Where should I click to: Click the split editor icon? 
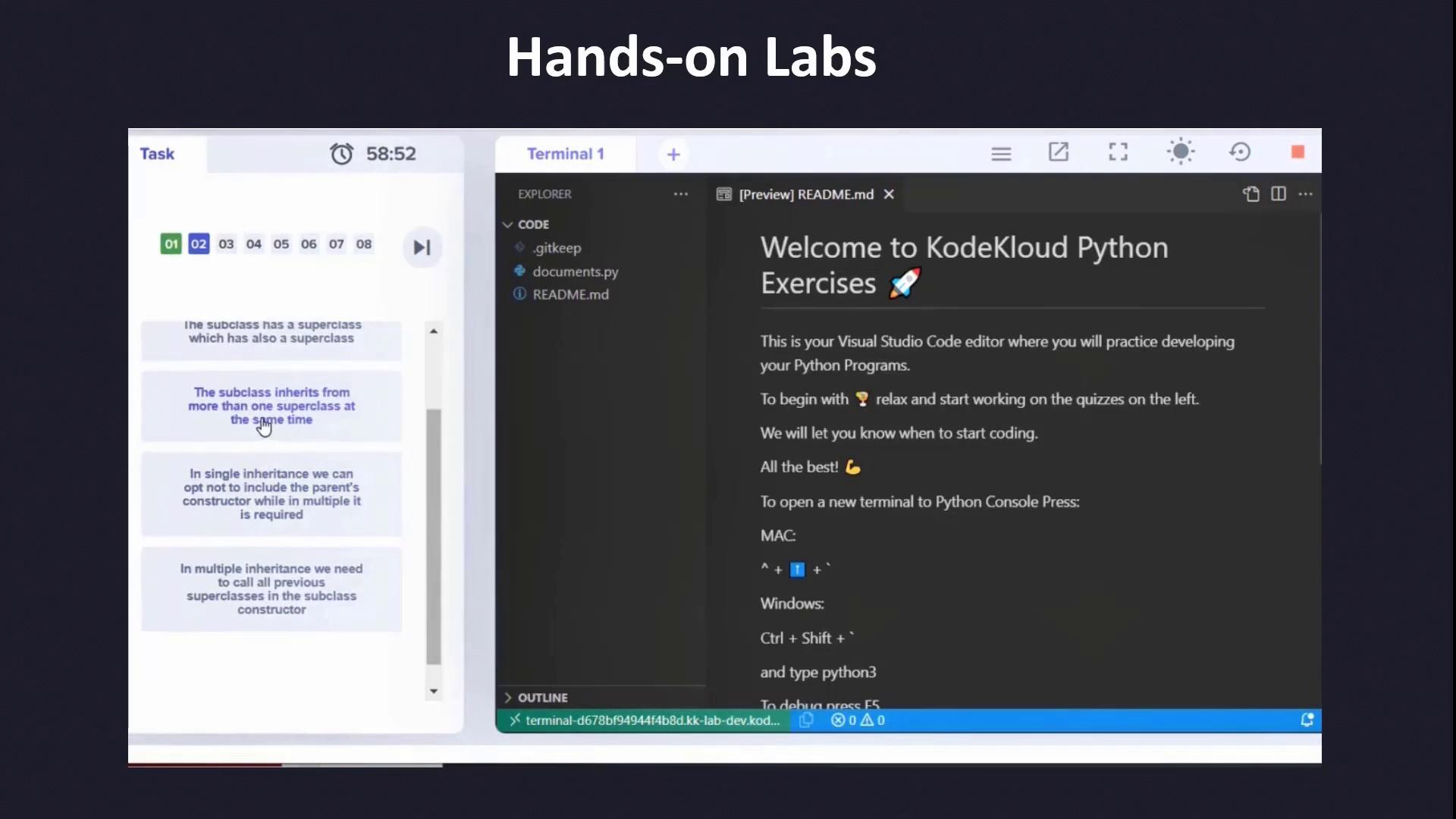tap(1279, 194)
